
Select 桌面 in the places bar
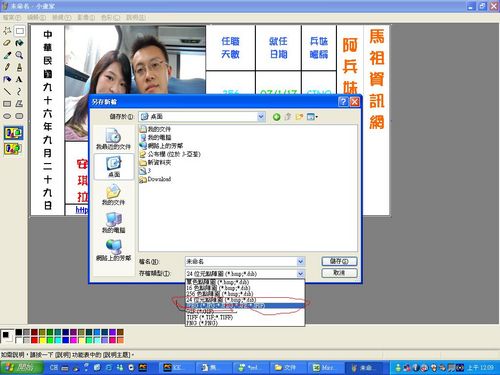point(114,167)
